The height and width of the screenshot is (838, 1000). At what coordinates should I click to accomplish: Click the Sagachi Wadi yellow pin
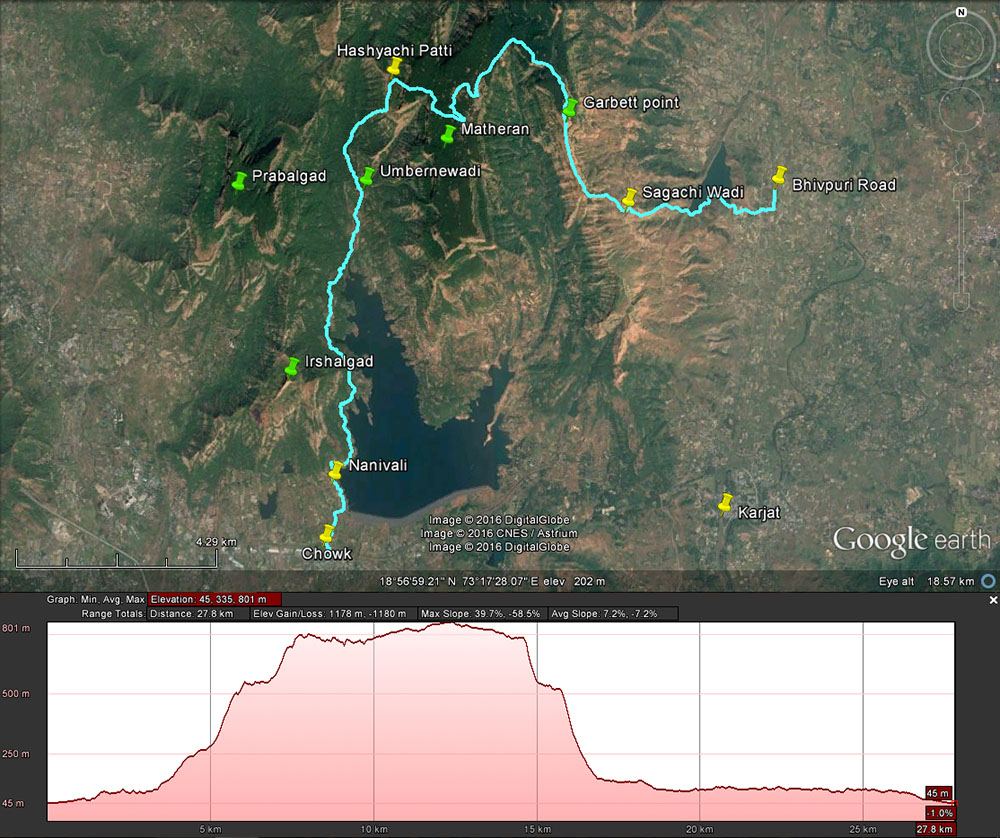pos(630,197)
